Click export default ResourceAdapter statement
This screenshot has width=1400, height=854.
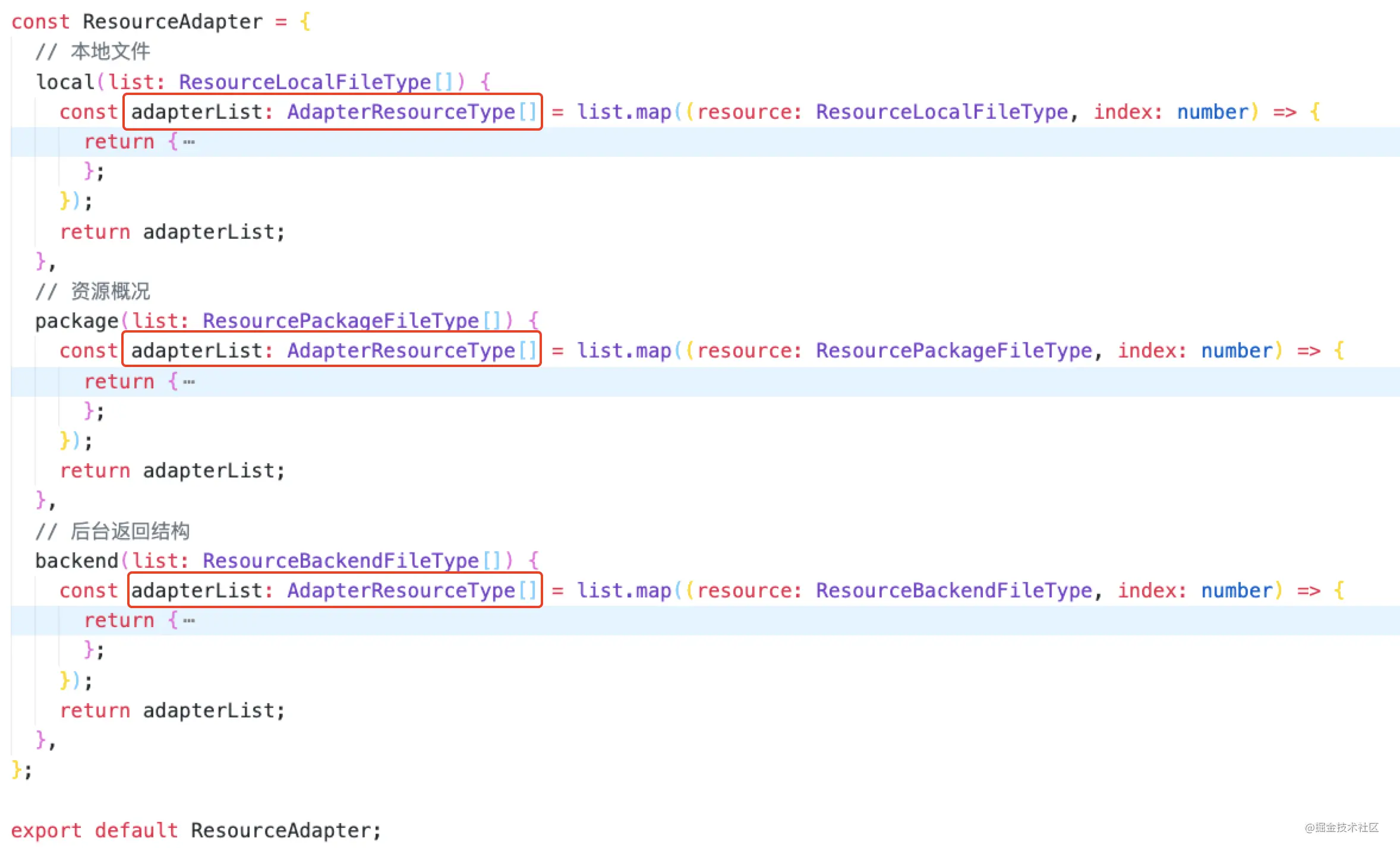196,830
